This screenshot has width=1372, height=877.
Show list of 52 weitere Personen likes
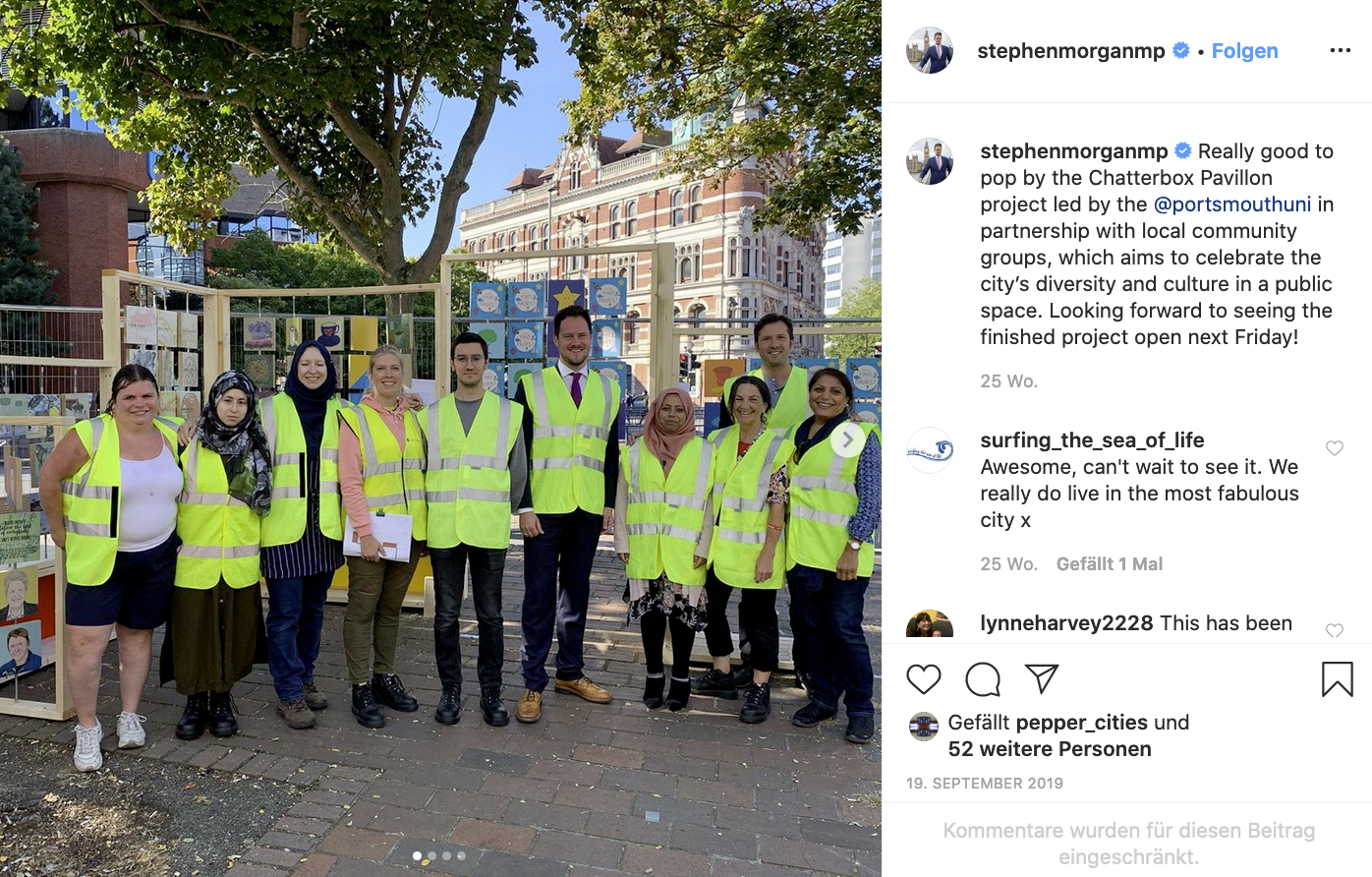pos(1050,749)
